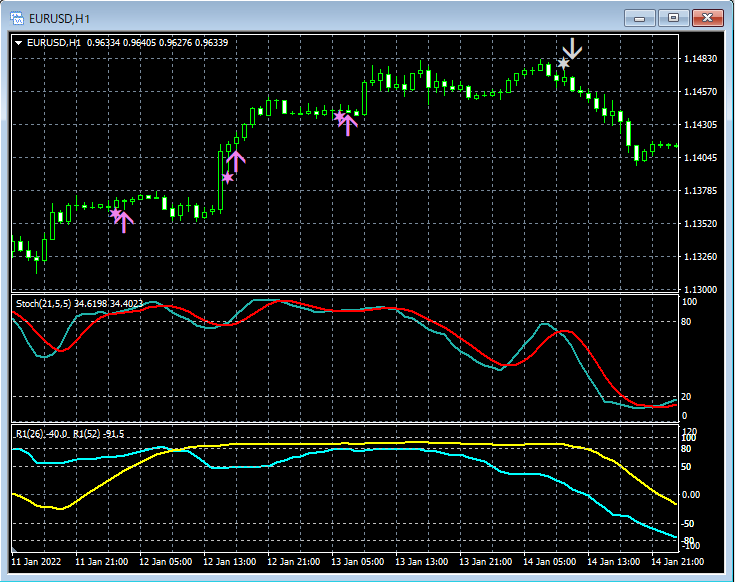Click the stochastic 80 level on scale
Image resolution: width=736 pixels, height=582 pixels.
pos(688,322)
